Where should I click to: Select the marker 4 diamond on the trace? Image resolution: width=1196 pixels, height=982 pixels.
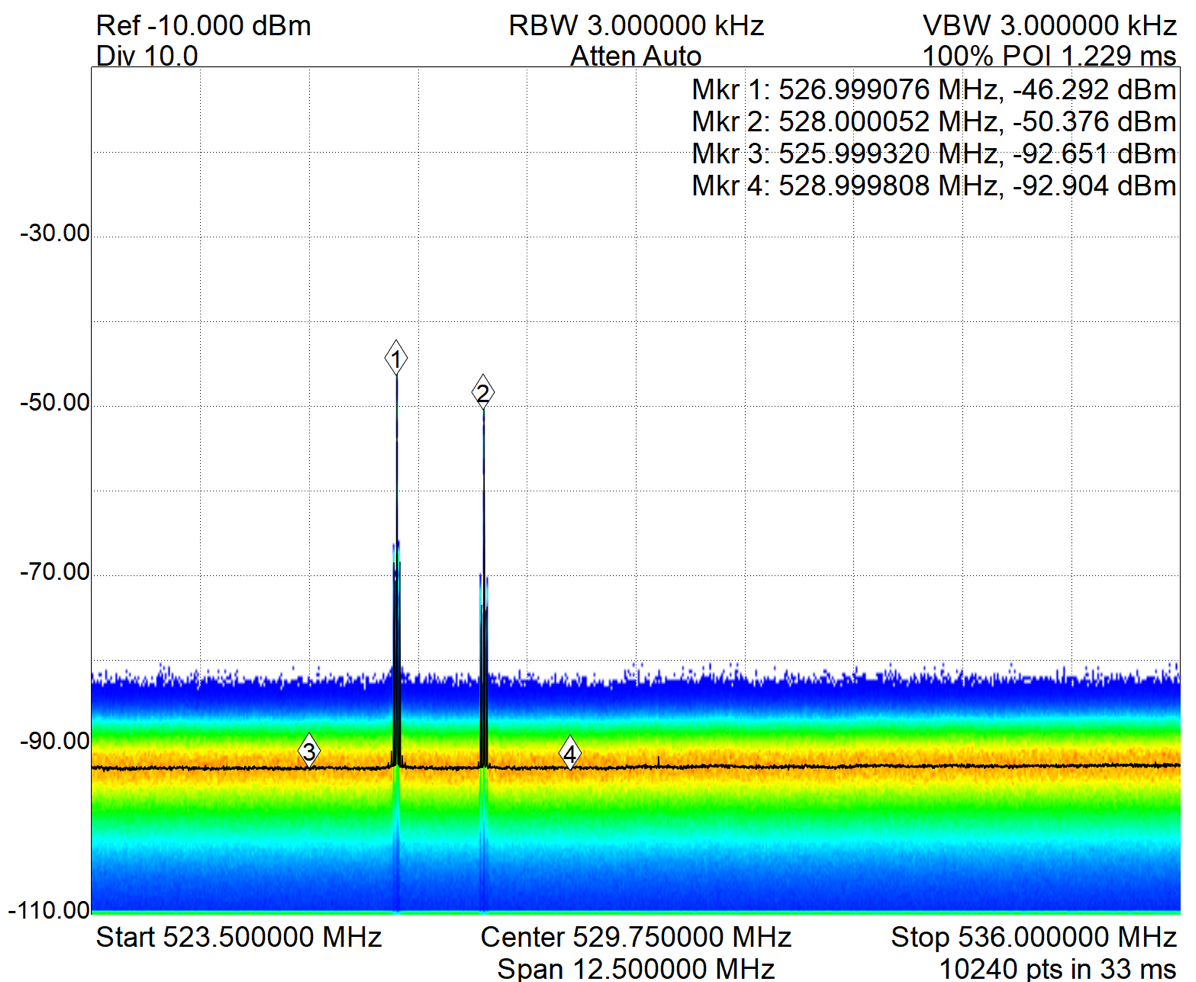coord(569,754)
